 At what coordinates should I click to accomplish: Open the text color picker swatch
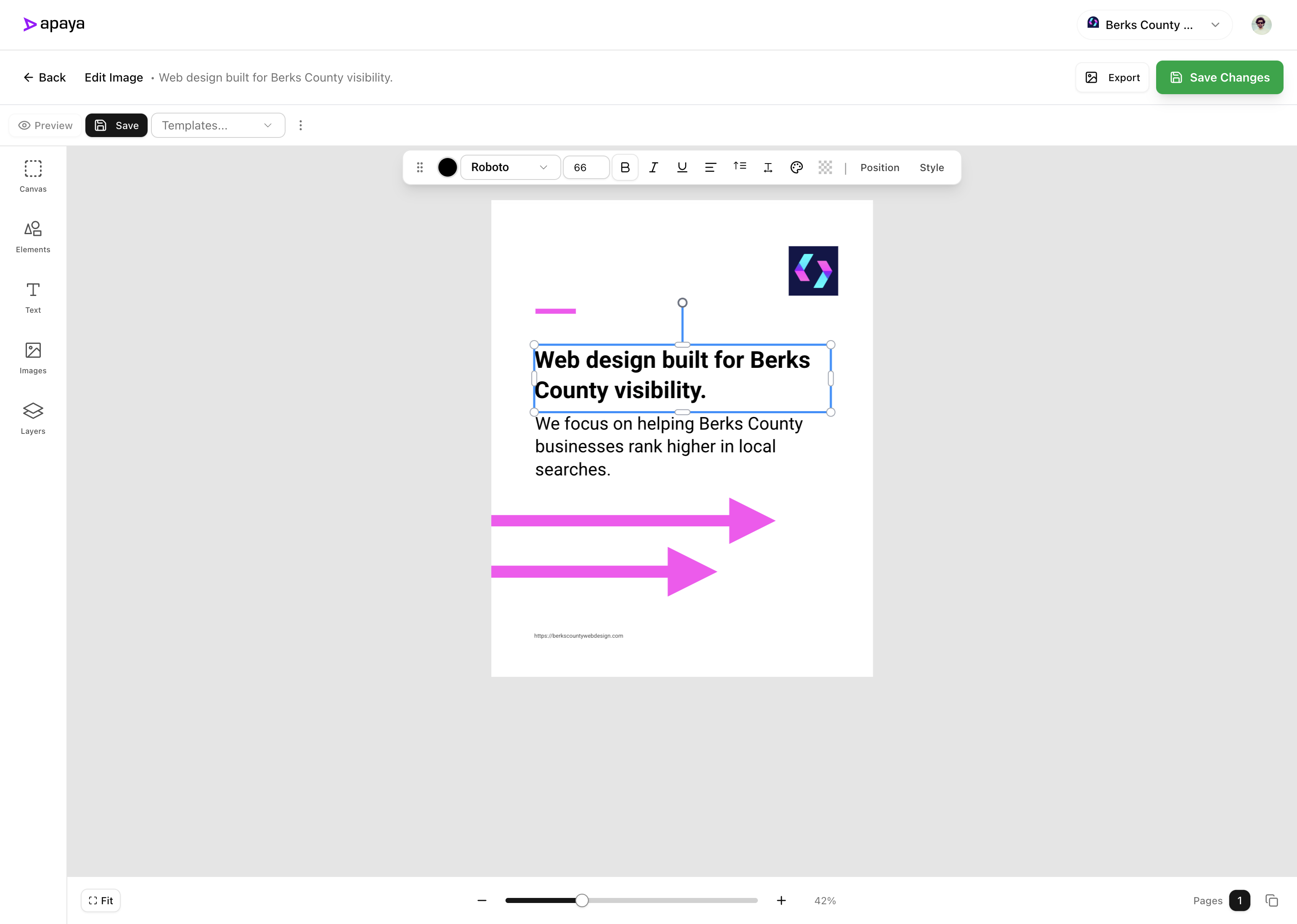447,167
